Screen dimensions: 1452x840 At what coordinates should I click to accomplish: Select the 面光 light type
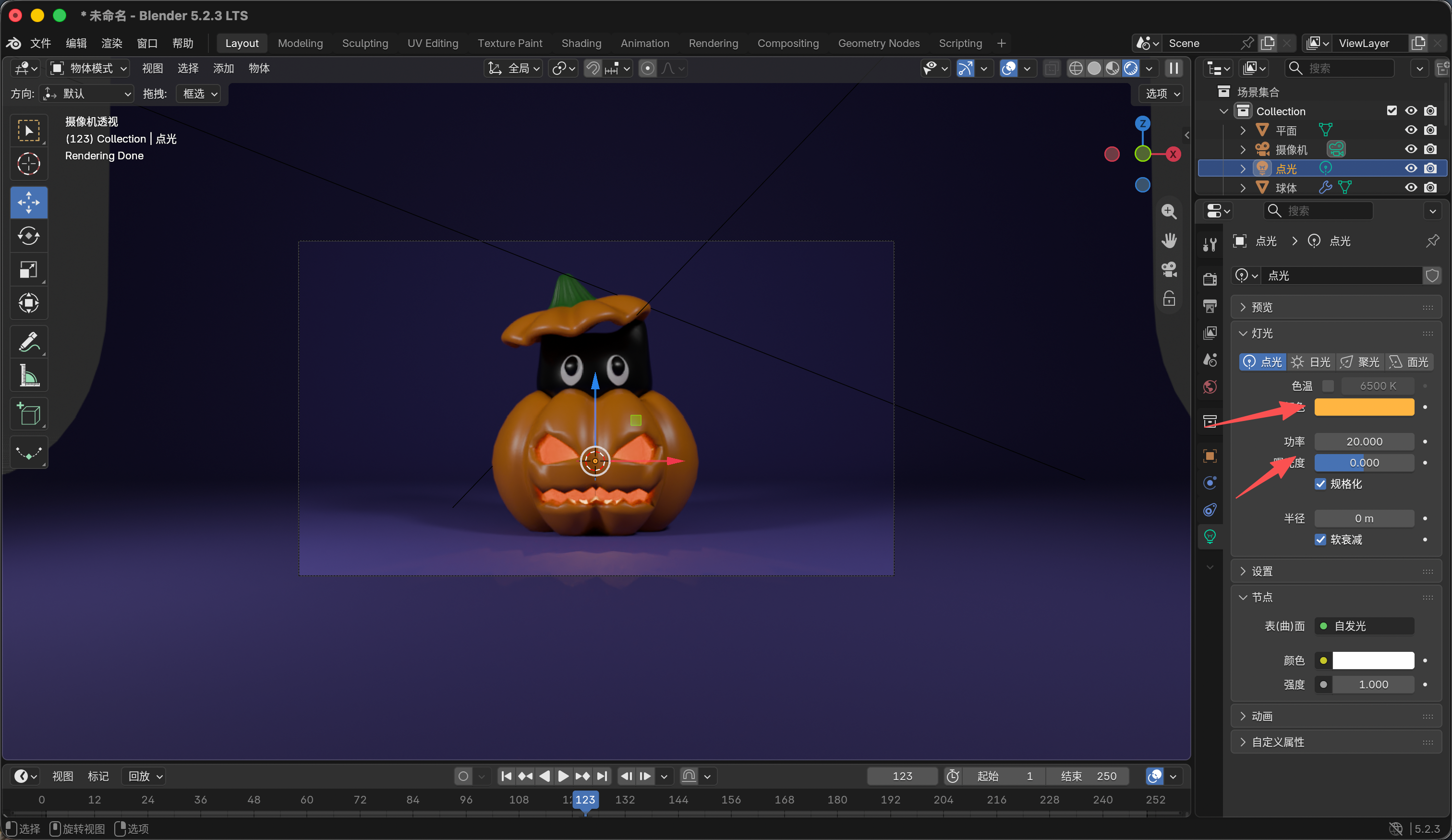point(1409,362)
